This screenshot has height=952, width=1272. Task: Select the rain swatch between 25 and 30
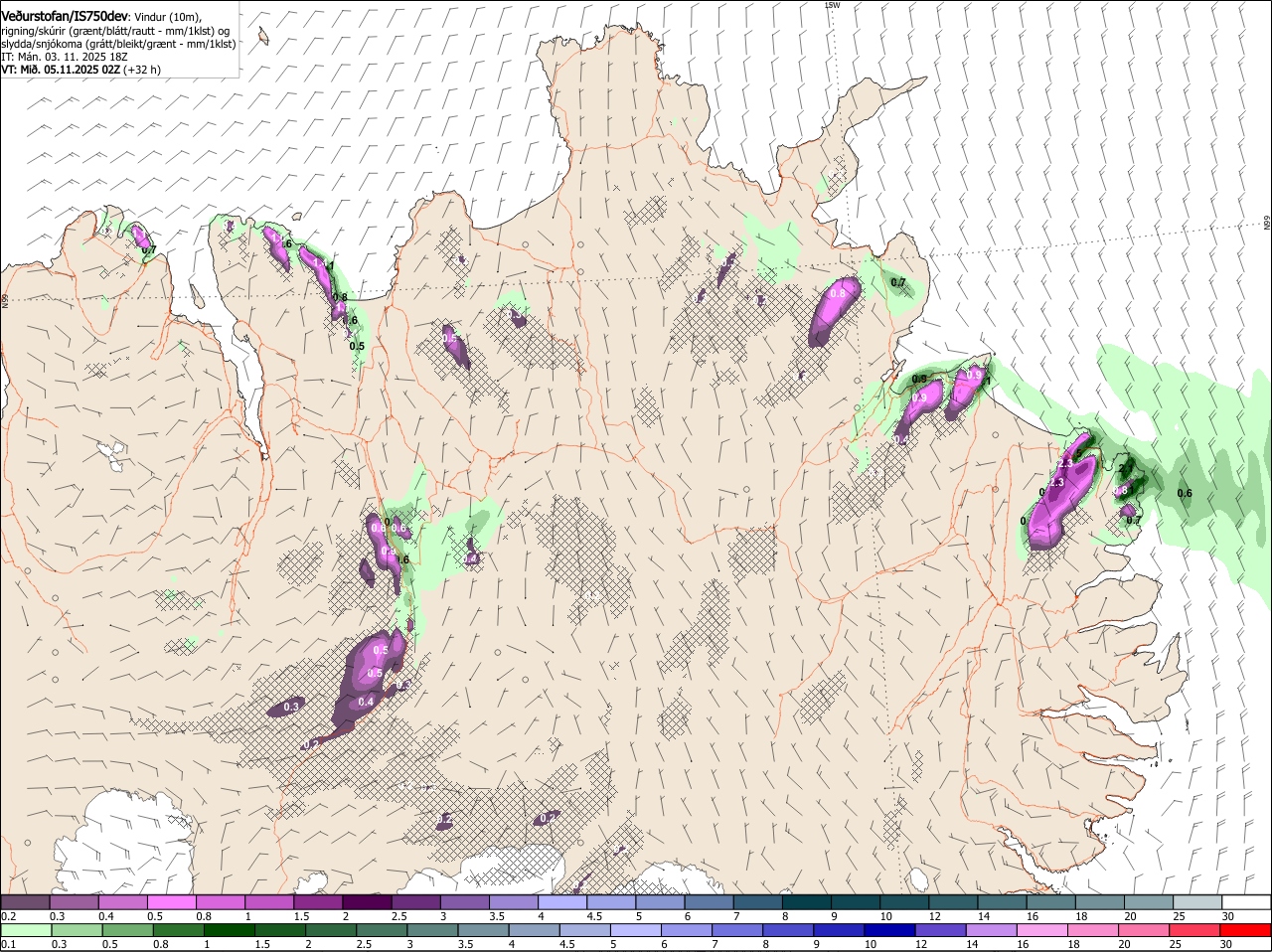coord(1195,929)
